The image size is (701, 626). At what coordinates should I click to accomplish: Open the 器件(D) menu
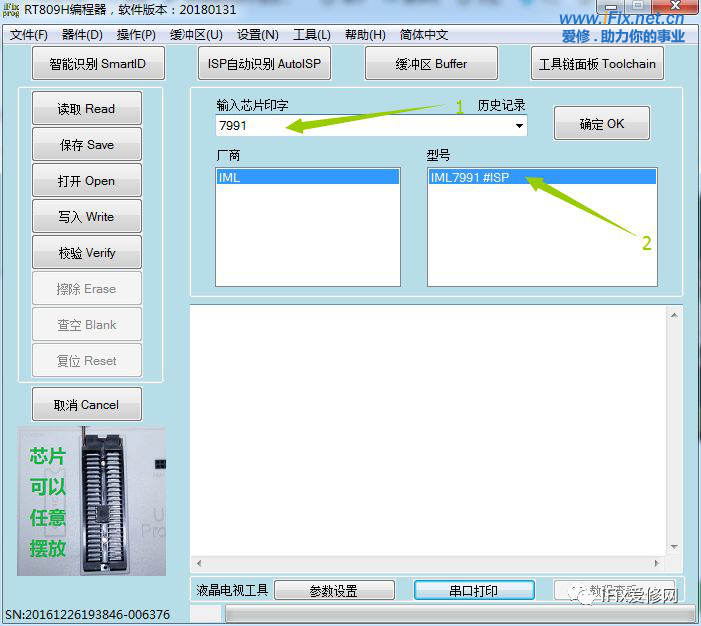[x=82, y=34]
